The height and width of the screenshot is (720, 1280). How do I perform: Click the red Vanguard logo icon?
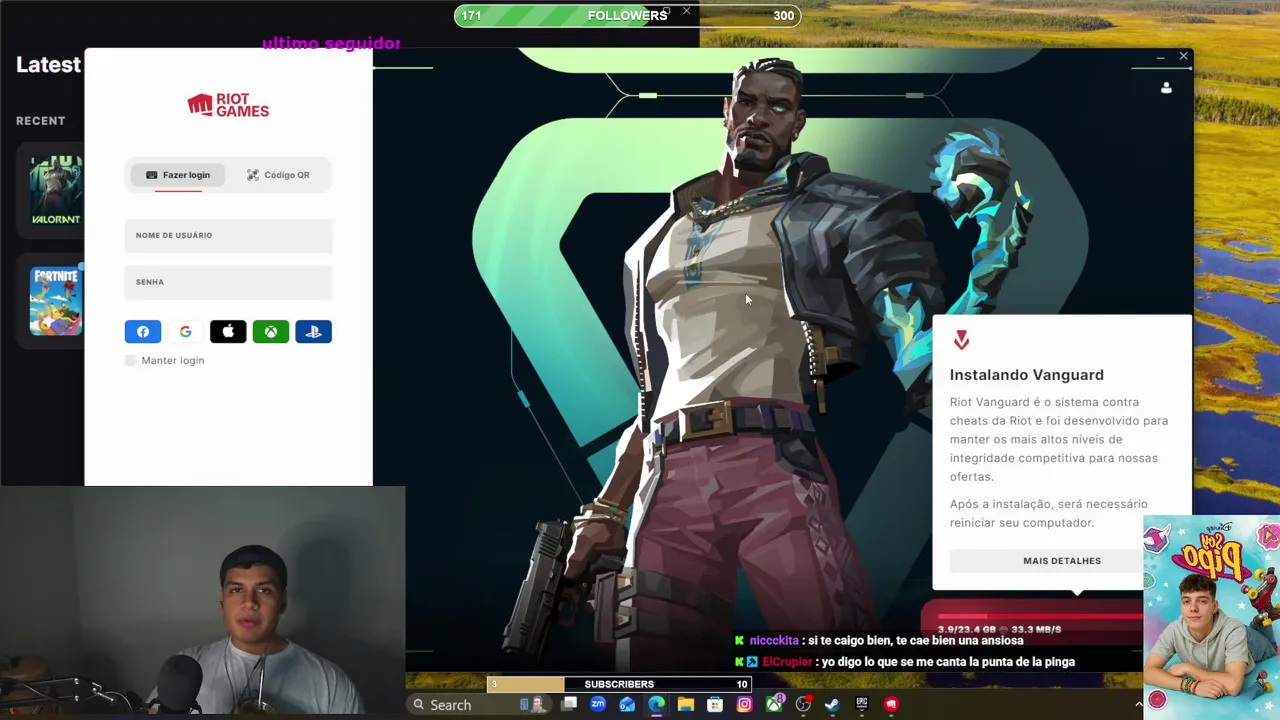point(961,341)
